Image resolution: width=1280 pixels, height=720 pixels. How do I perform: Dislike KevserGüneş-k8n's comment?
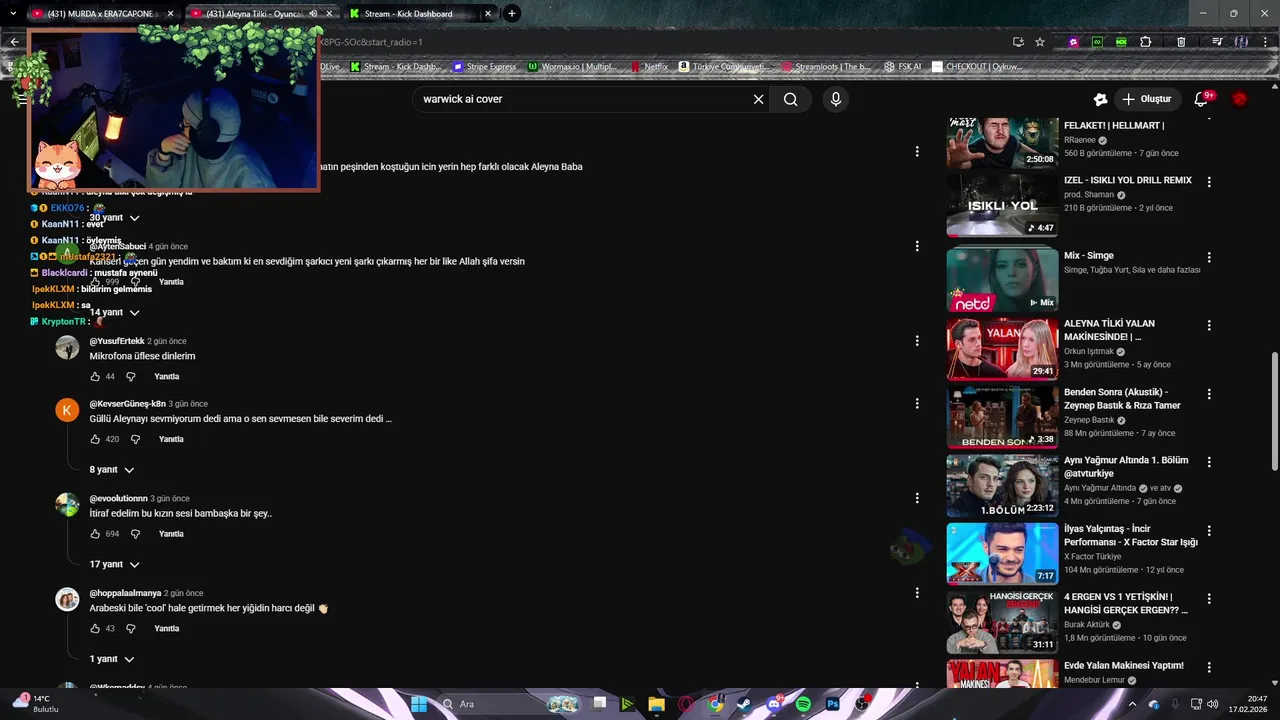tap(135, 439)
